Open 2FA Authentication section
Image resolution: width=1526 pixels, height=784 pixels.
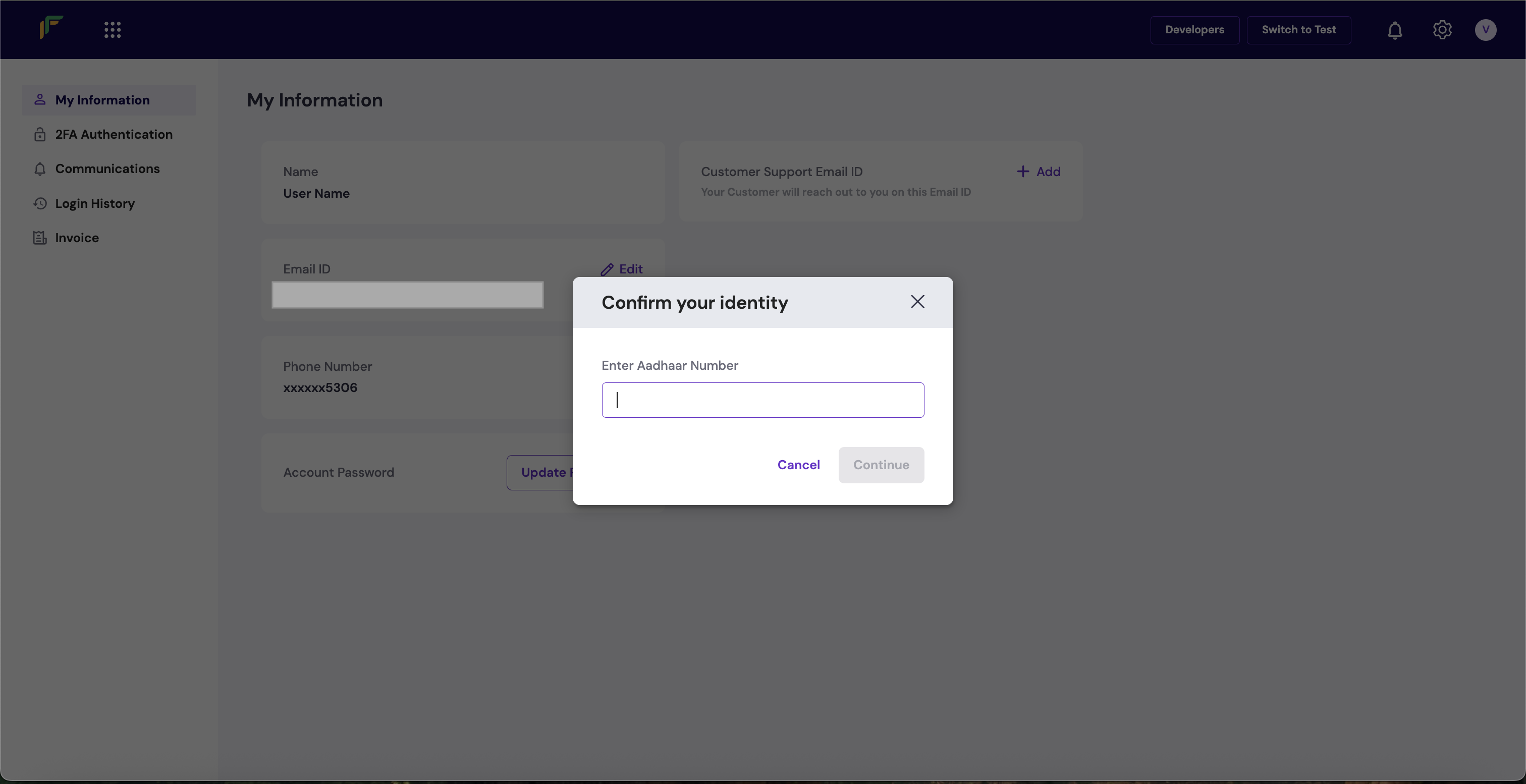(x=113, y=134)
